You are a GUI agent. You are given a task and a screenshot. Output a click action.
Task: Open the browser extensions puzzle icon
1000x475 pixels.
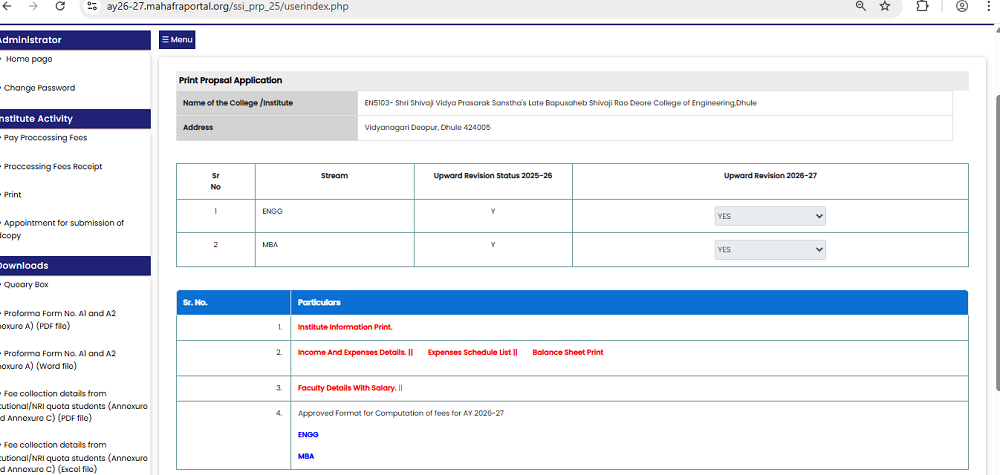[922, 6]
